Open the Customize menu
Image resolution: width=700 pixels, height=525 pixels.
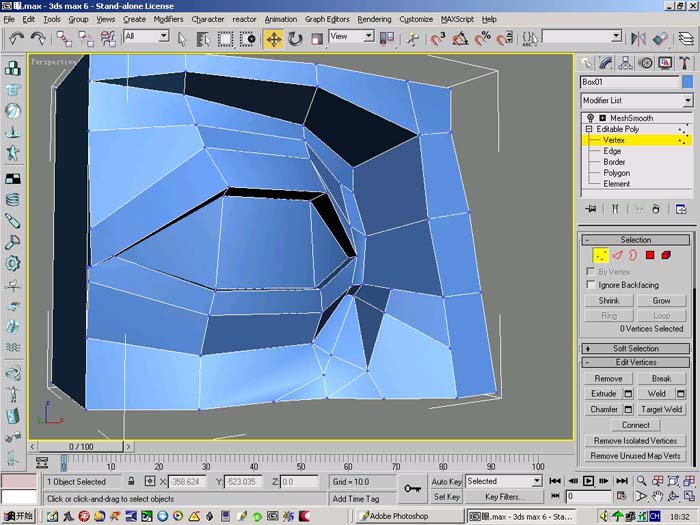[x=416, y=19]
